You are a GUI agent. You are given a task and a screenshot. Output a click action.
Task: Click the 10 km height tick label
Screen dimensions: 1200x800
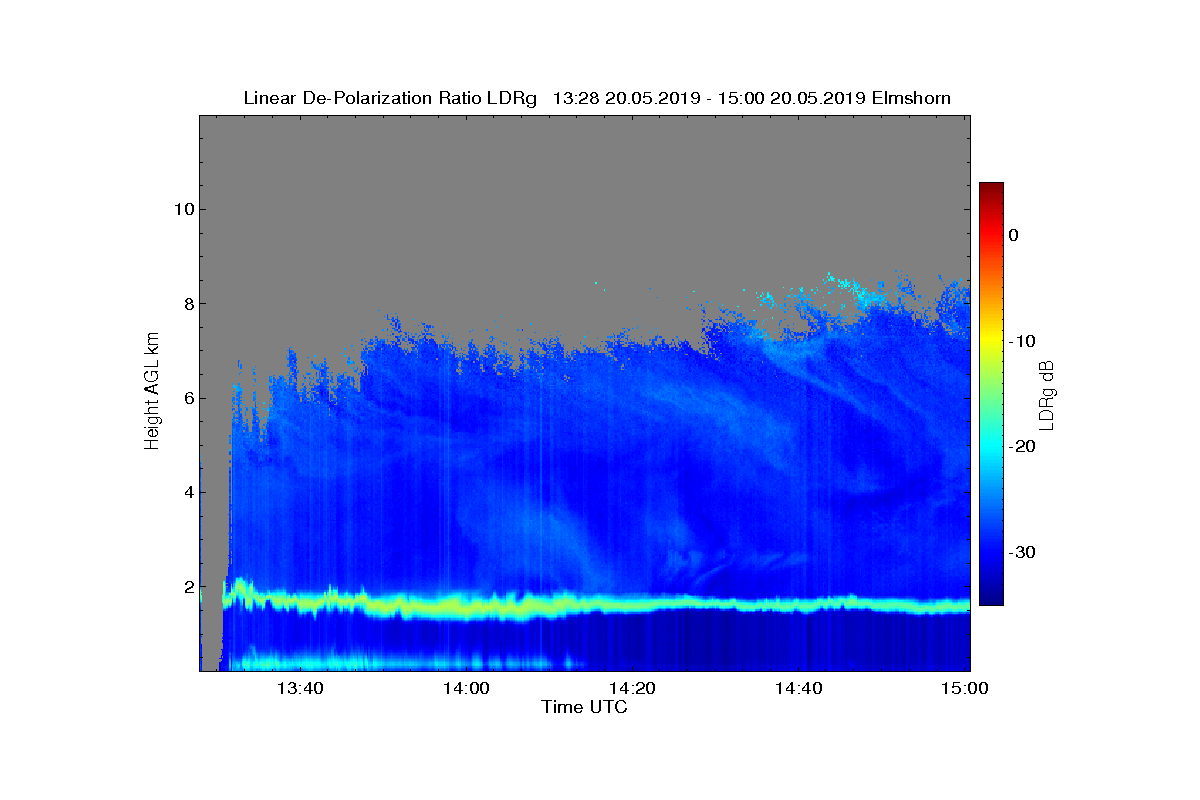(181, 210)
